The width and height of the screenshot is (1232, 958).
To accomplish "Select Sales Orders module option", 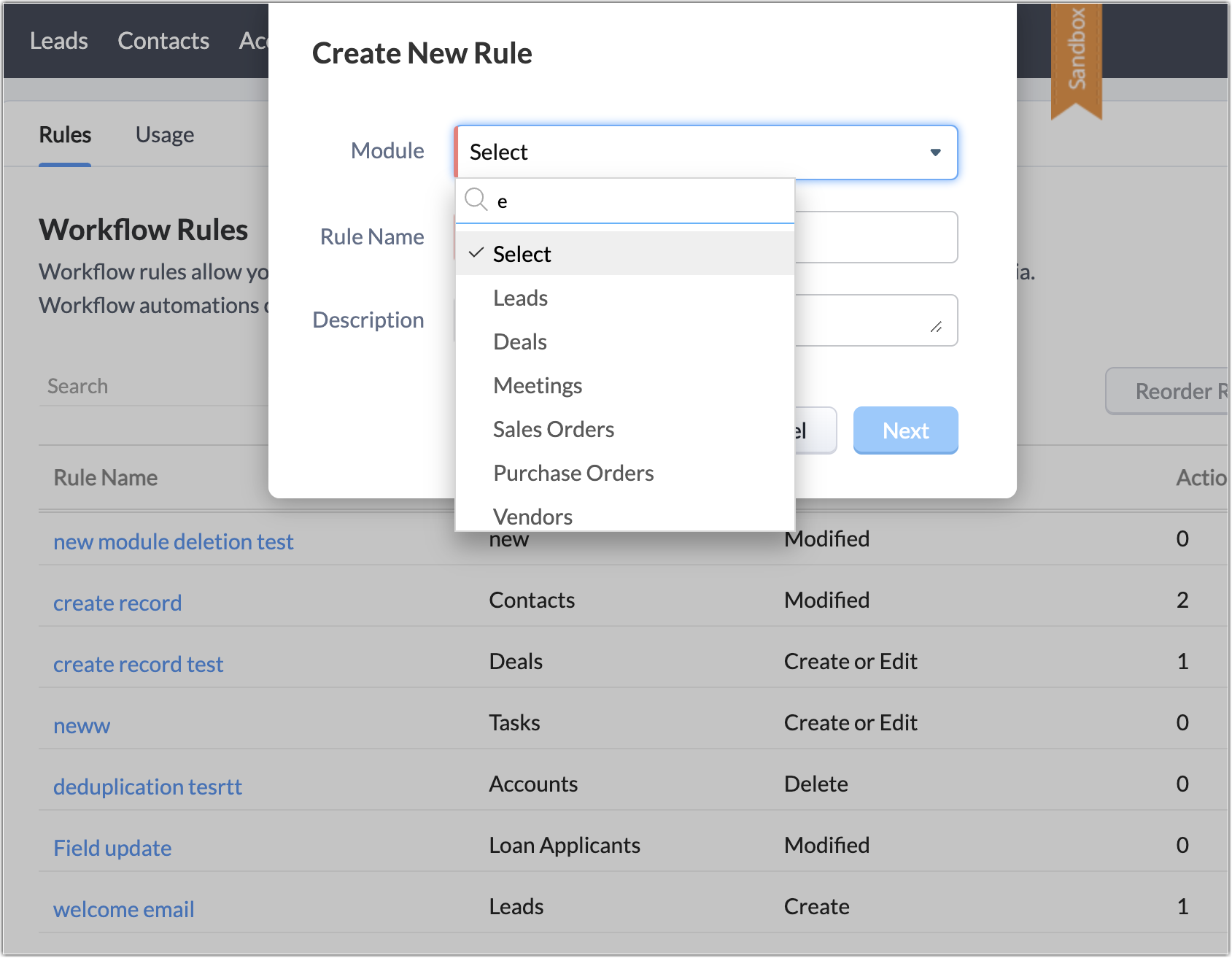I will (x=554, y=429).
